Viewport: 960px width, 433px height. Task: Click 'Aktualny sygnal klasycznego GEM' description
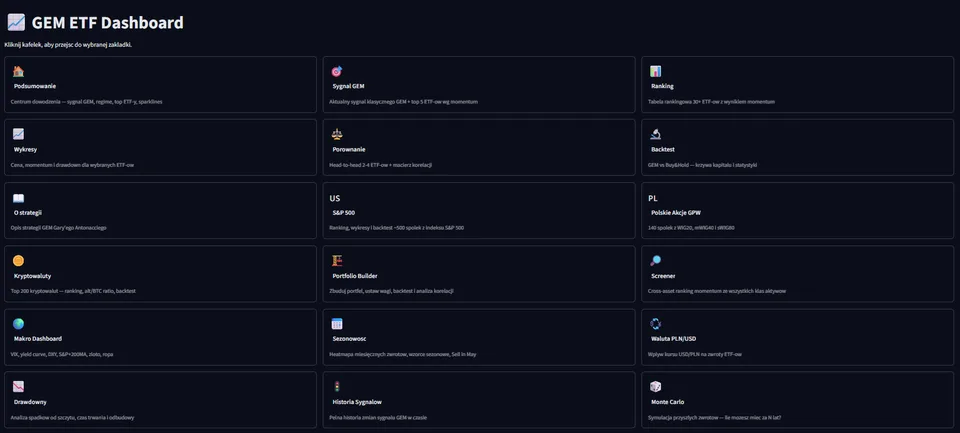pyautogui.click(x=403, y=102)
